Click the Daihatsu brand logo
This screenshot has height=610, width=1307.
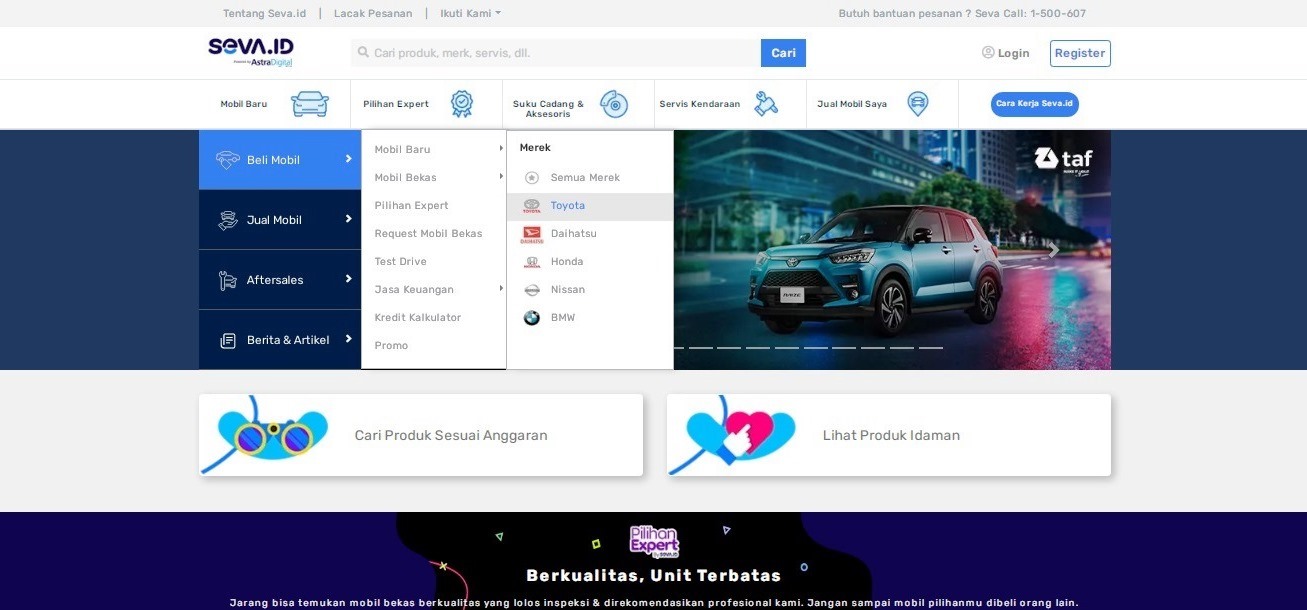point(532,234)
